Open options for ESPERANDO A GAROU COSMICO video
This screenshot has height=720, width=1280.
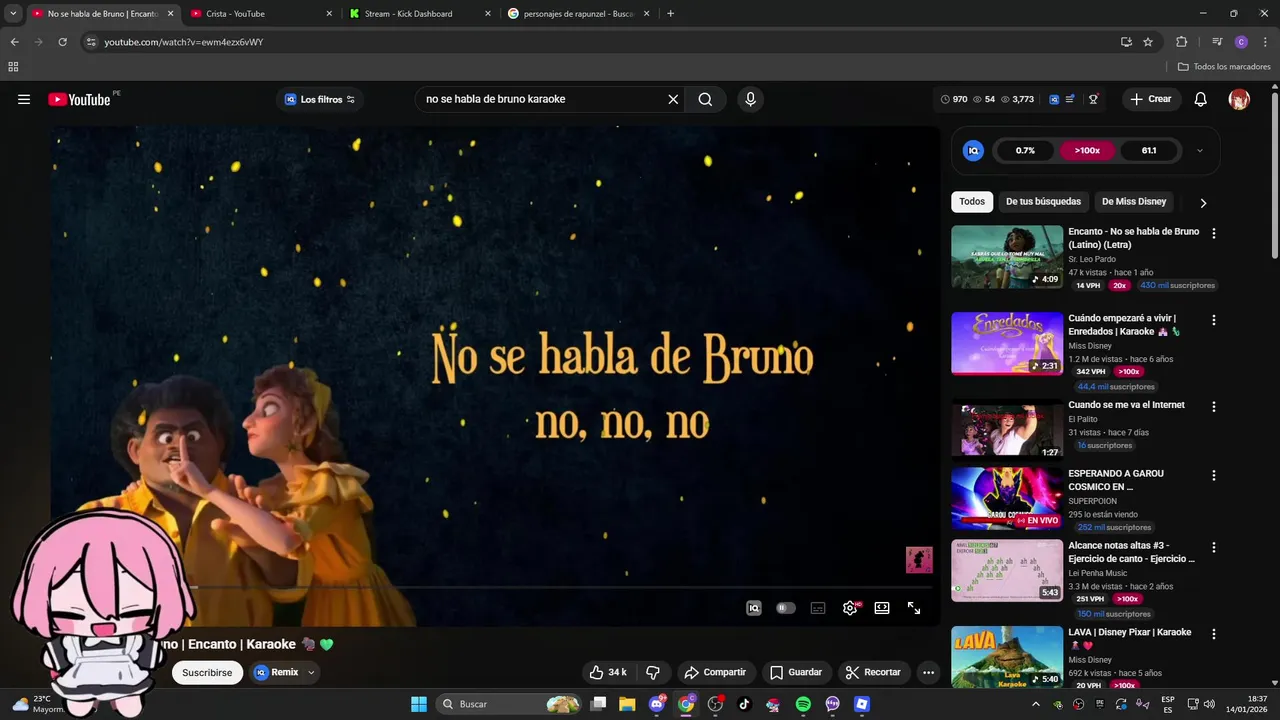(1214, 475)
